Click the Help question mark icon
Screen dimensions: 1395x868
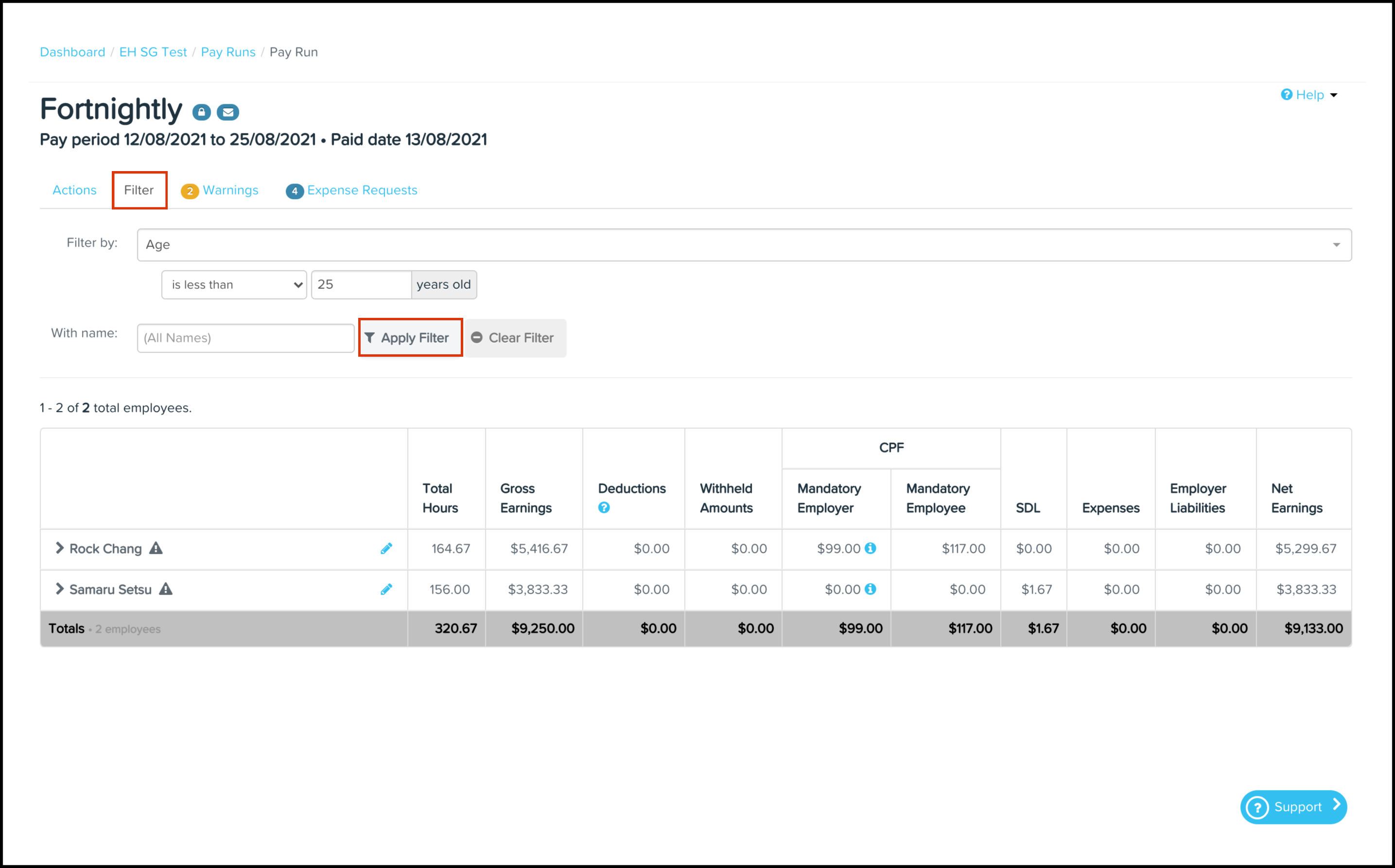(x=1287, y=94)
